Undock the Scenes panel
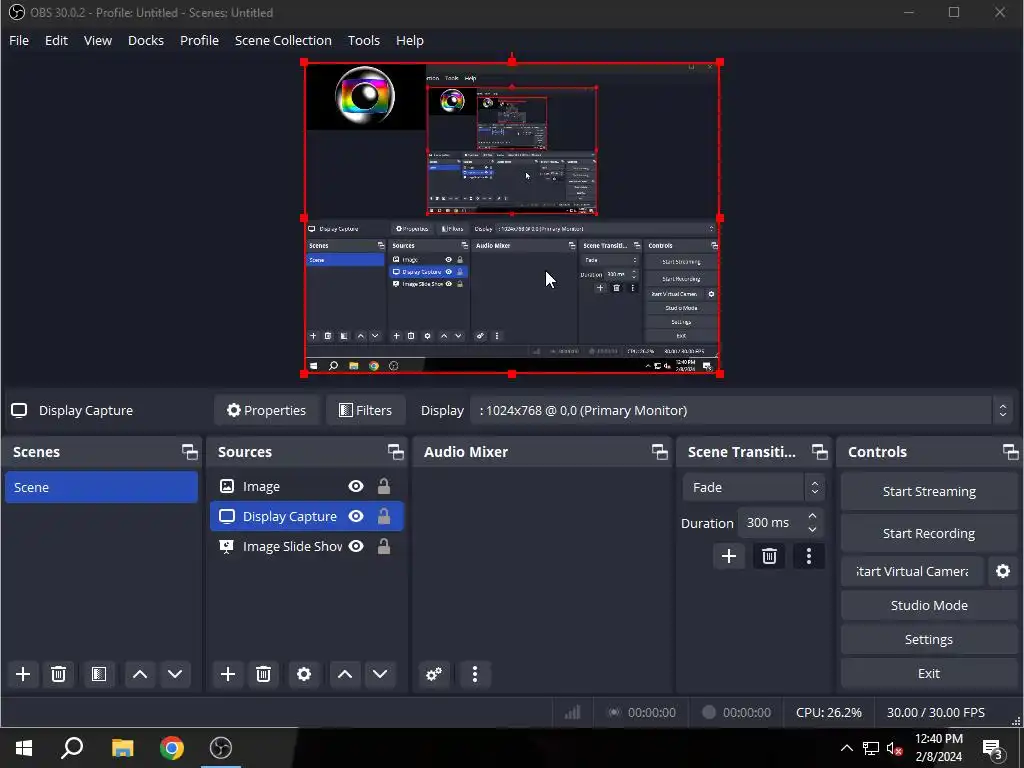Image resolution: width=1024 pixels, height=768 pixels. 189,452
